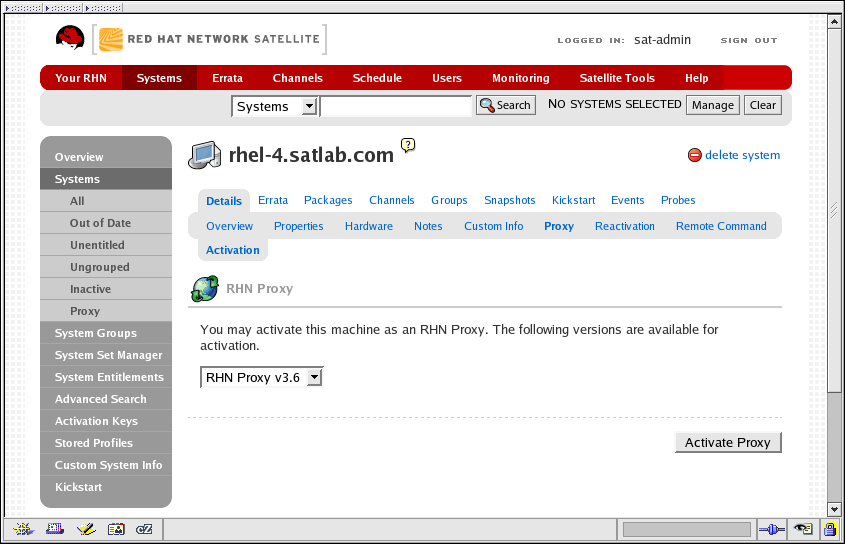Screen dimensions: 845x544
Task: Open the Channels top navigation menu
Action: click(297, 78)
